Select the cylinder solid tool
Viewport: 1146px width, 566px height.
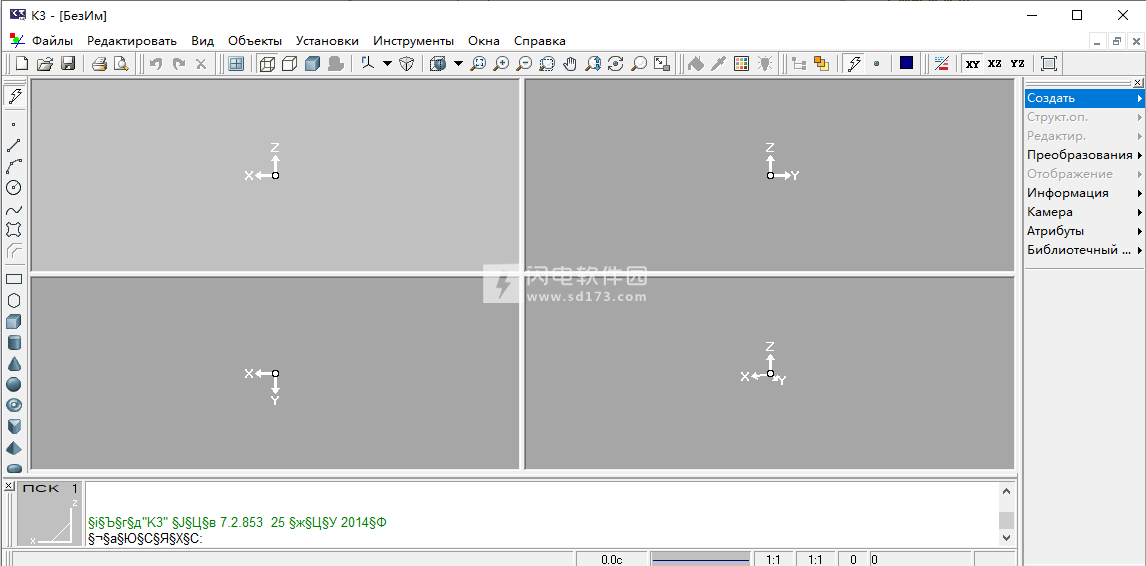click(x=14, y=343)
